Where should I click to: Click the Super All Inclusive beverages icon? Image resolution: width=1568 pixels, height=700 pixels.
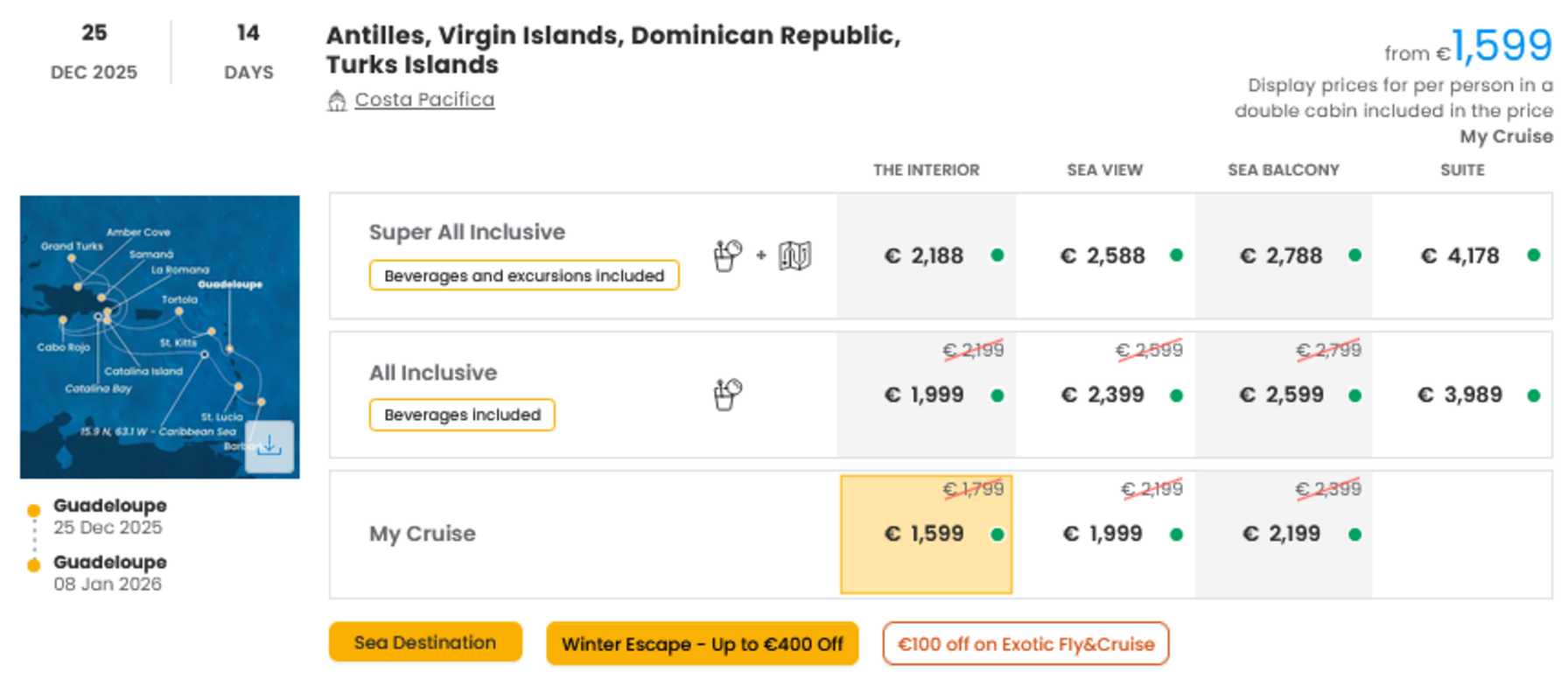[x=728, y=255]
